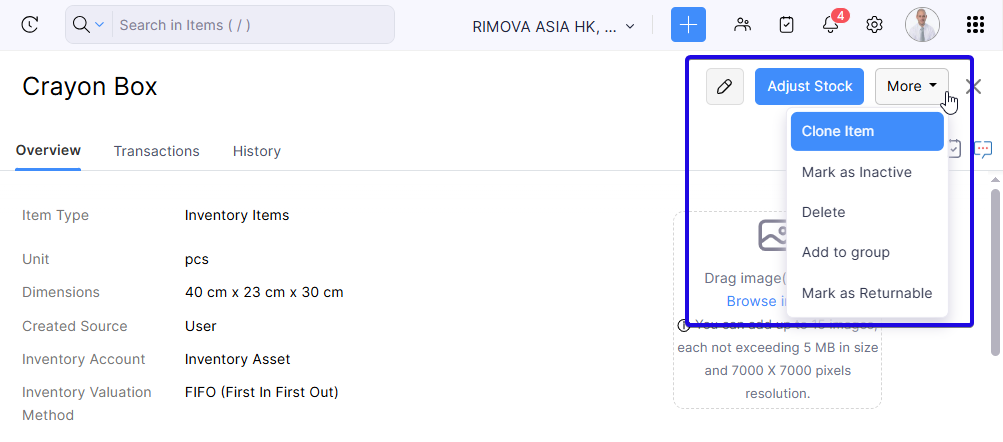Choose Mark as Inactive option
The image size is (1003, 442).
click(856, 172)
